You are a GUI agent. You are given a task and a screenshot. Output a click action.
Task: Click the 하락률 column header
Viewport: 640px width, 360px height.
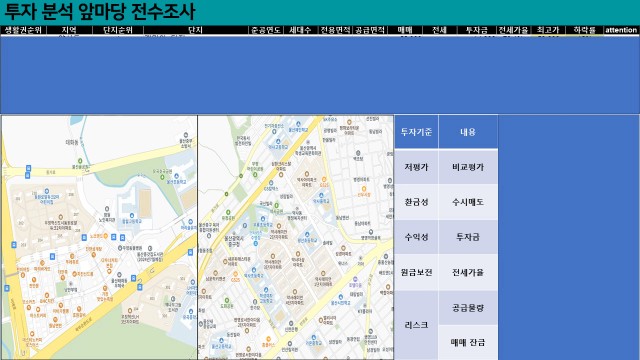click(x=584, y=30)
